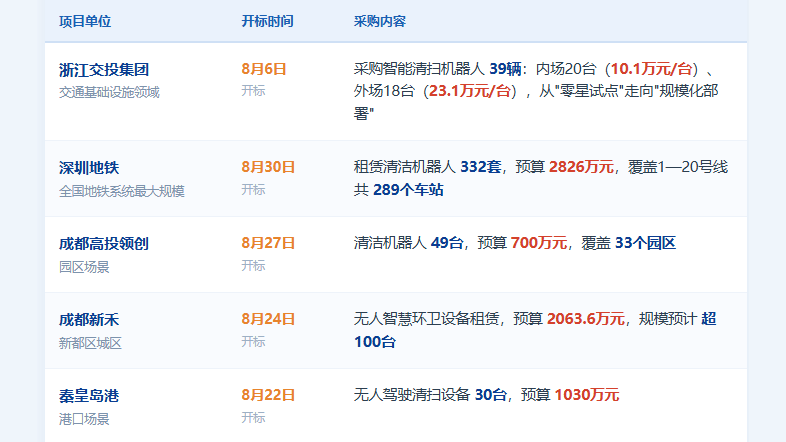Select the 8月27日 bid date

[268, 243]
